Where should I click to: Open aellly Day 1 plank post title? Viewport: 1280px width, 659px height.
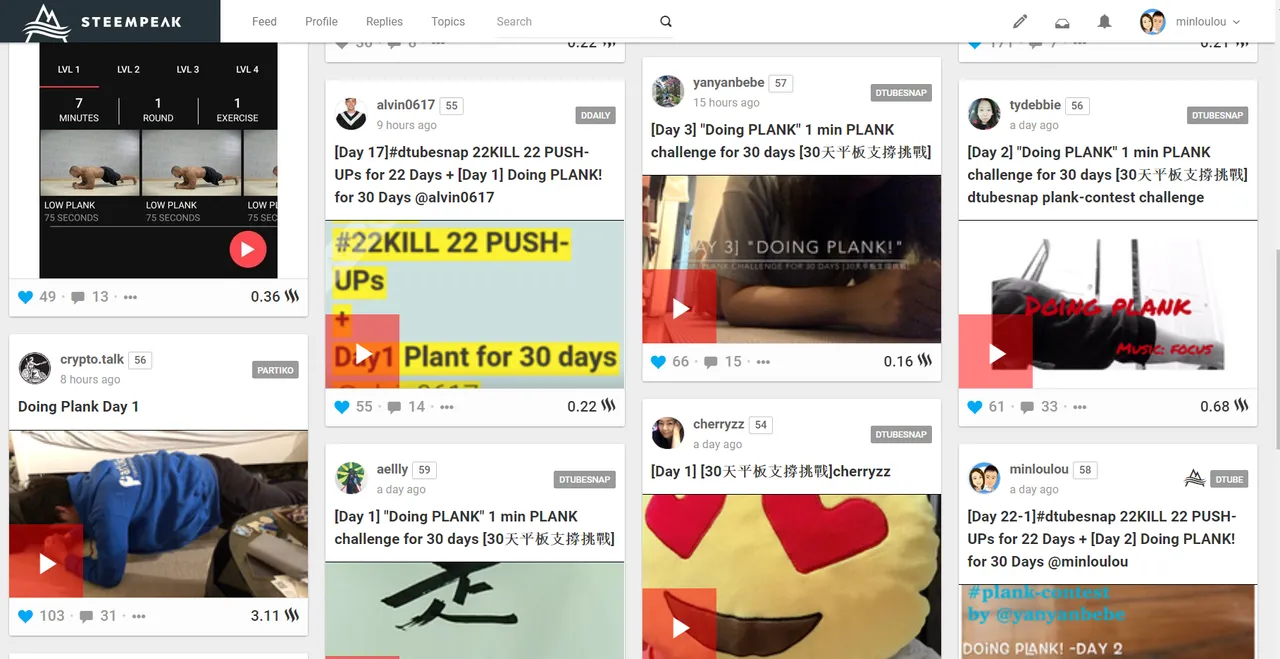pyautogui.click(x=474, y=527)
